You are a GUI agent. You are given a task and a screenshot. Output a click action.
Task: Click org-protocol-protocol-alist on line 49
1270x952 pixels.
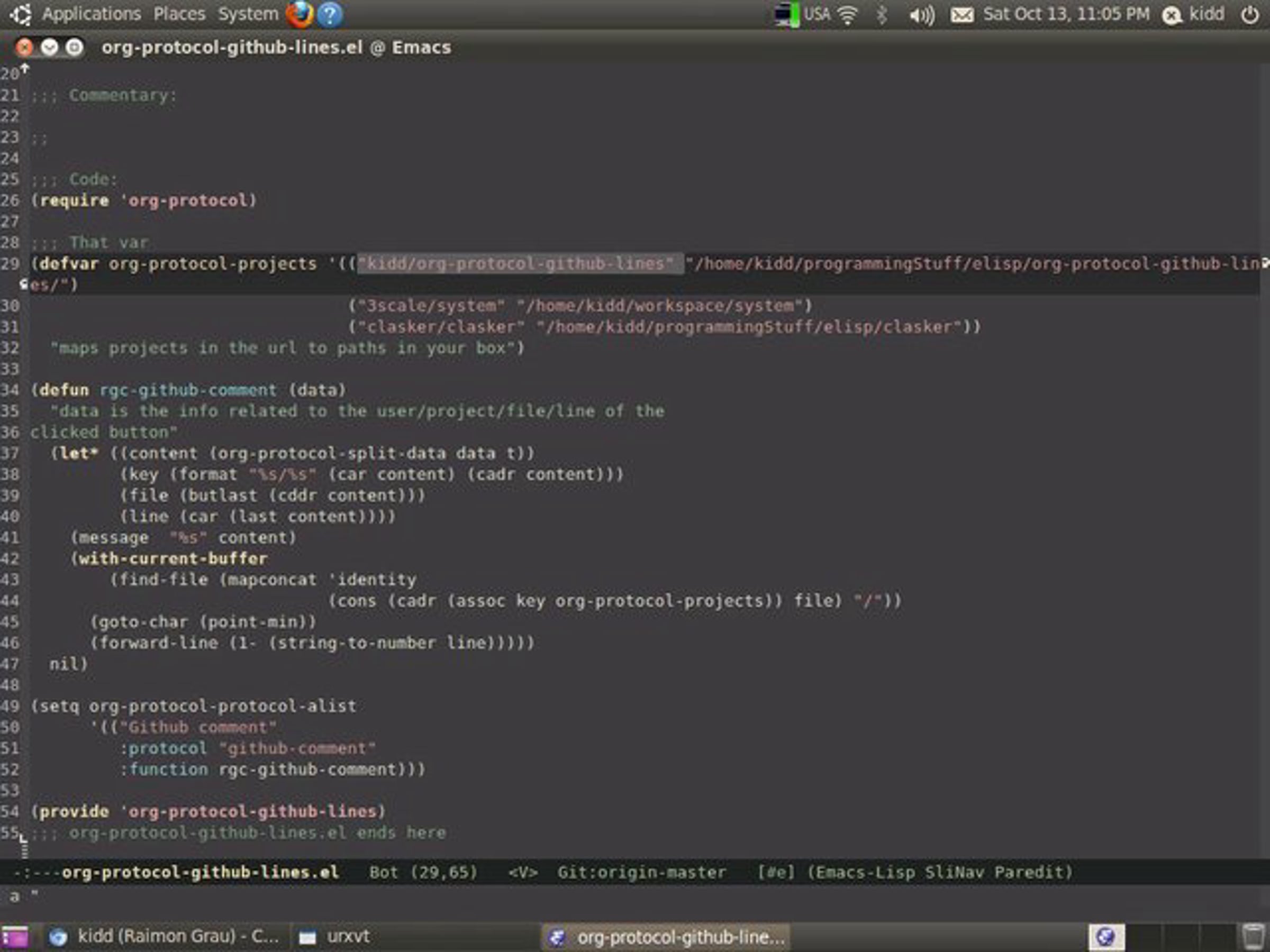click(x=223, y=706)
